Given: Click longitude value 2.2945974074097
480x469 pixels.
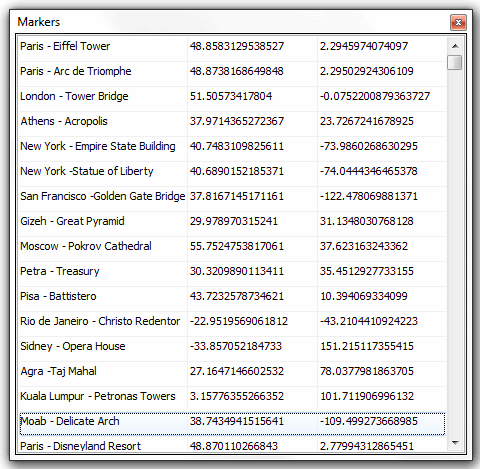Looking at the screenshot, I should pos(364,46).
